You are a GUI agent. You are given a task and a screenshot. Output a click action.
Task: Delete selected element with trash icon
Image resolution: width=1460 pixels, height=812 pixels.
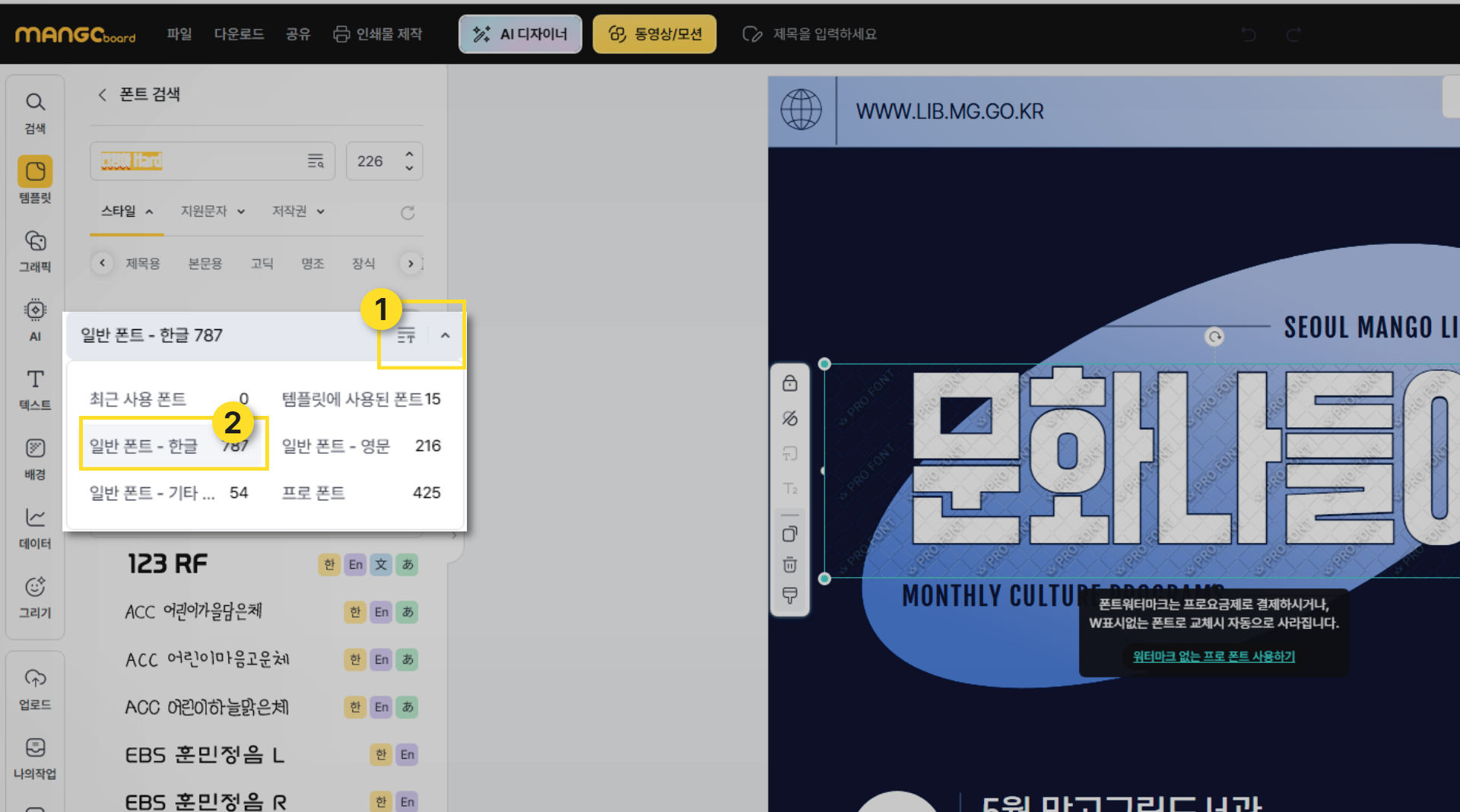point(790,564)
